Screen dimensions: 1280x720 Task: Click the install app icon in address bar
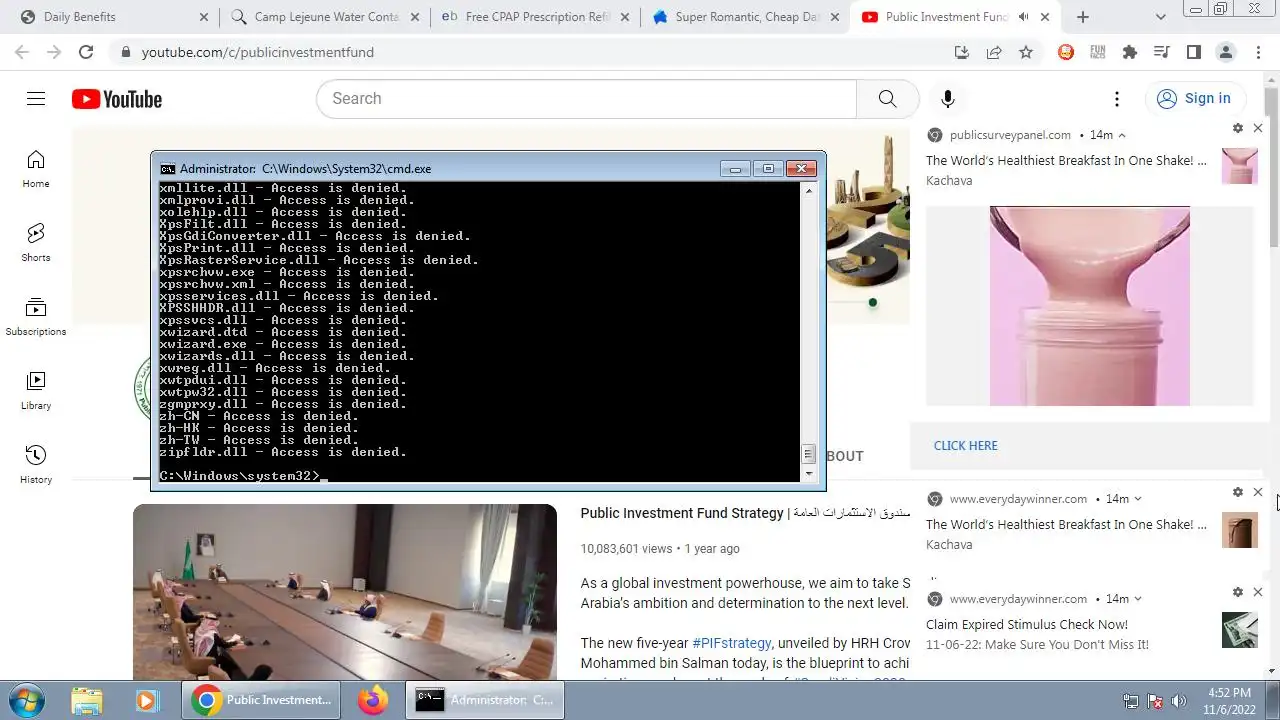pos(962,52)
